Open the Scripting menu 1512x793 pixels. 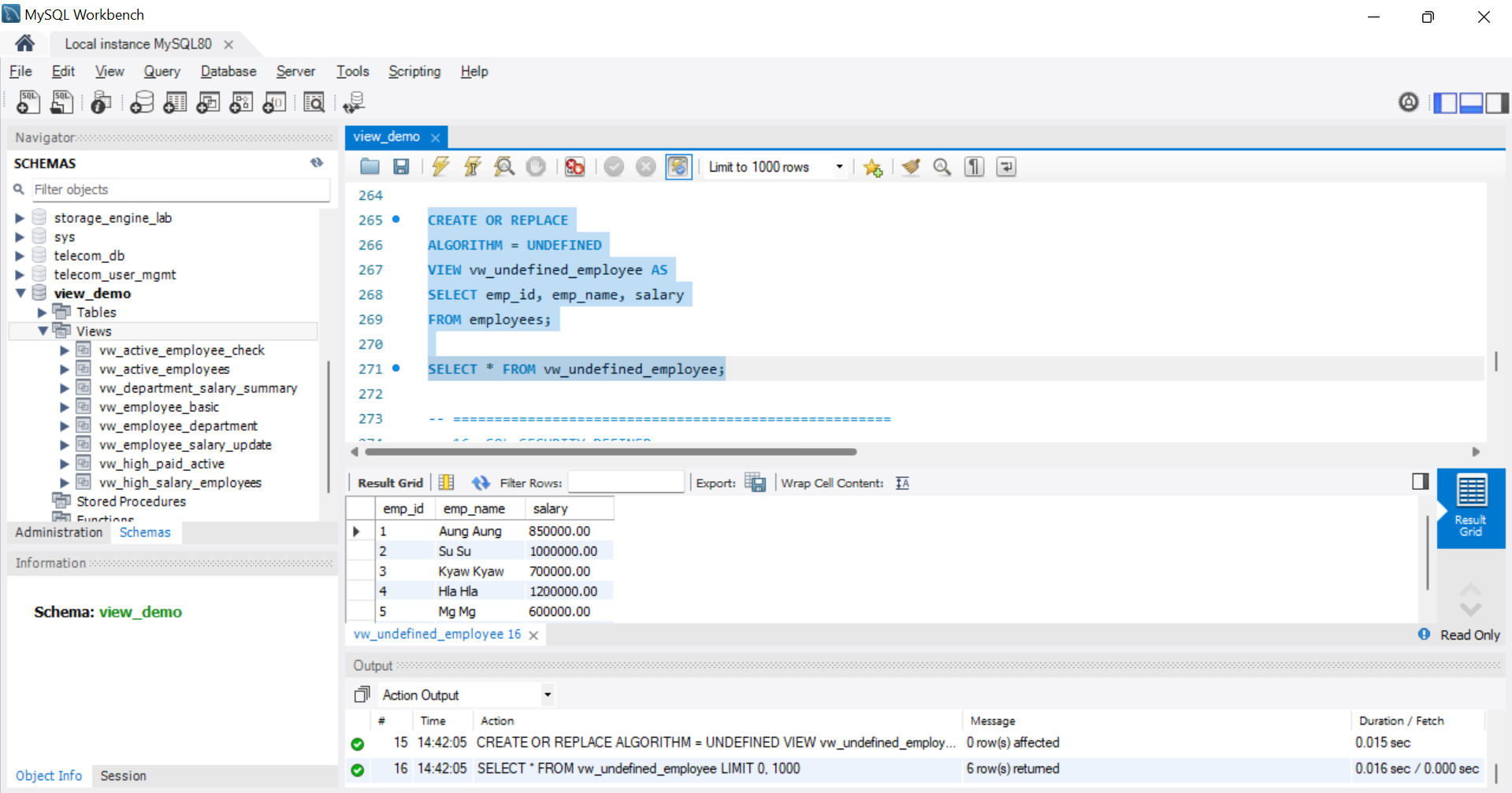click(x=414, y=71)
